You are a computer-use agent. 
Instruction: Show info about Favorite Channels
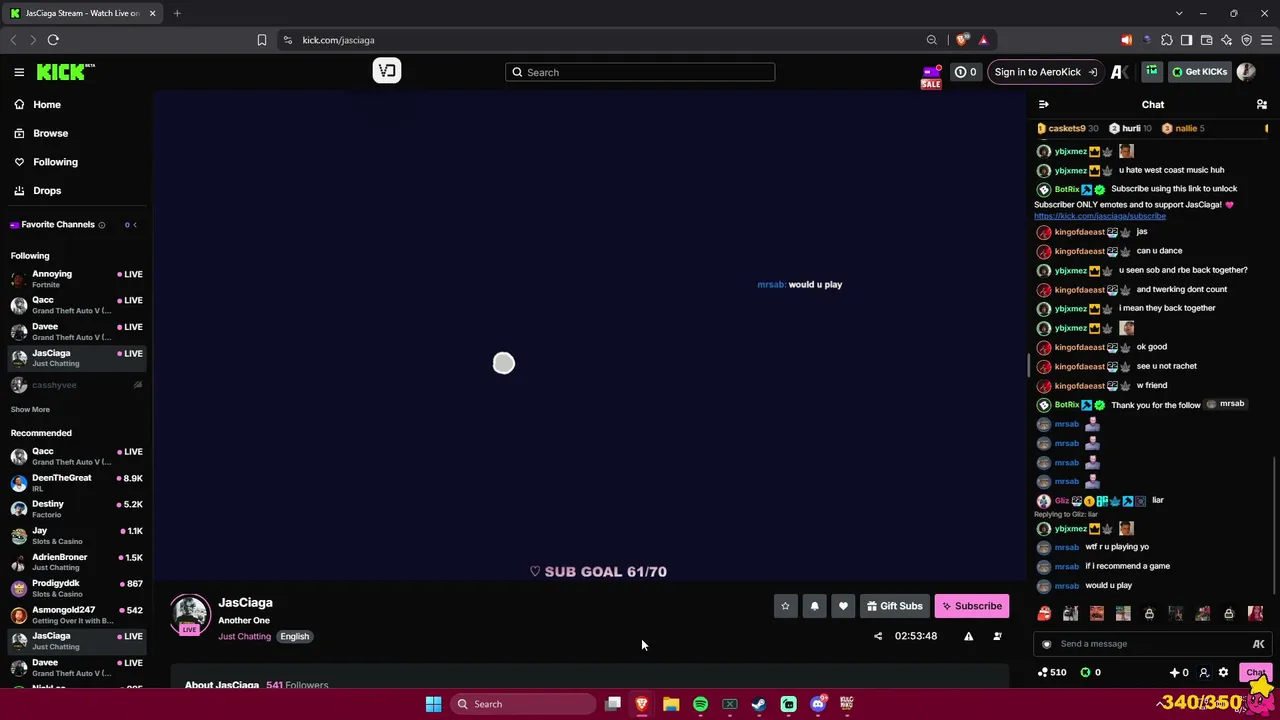click(x=102, y=225)
